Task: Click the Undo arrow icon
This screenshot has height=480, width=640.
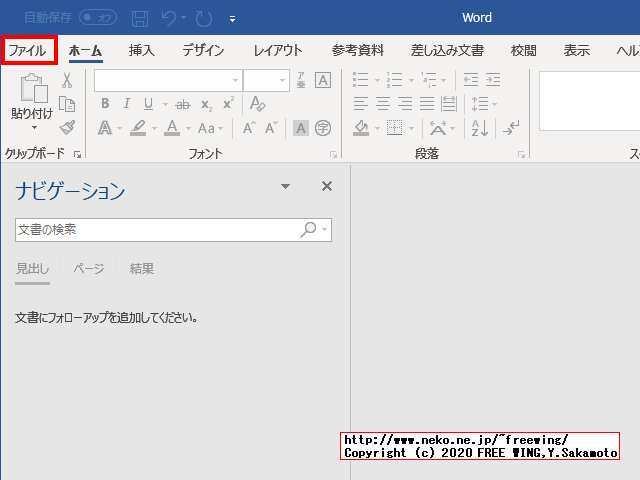Action: point(169,18)
